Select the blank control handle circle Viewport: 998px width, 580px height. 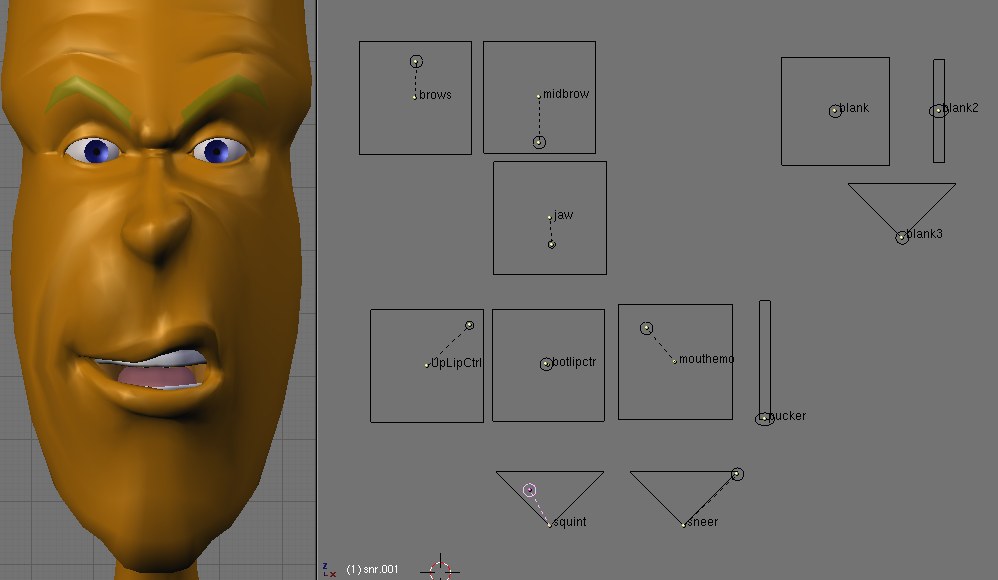(x=835, y=111)
